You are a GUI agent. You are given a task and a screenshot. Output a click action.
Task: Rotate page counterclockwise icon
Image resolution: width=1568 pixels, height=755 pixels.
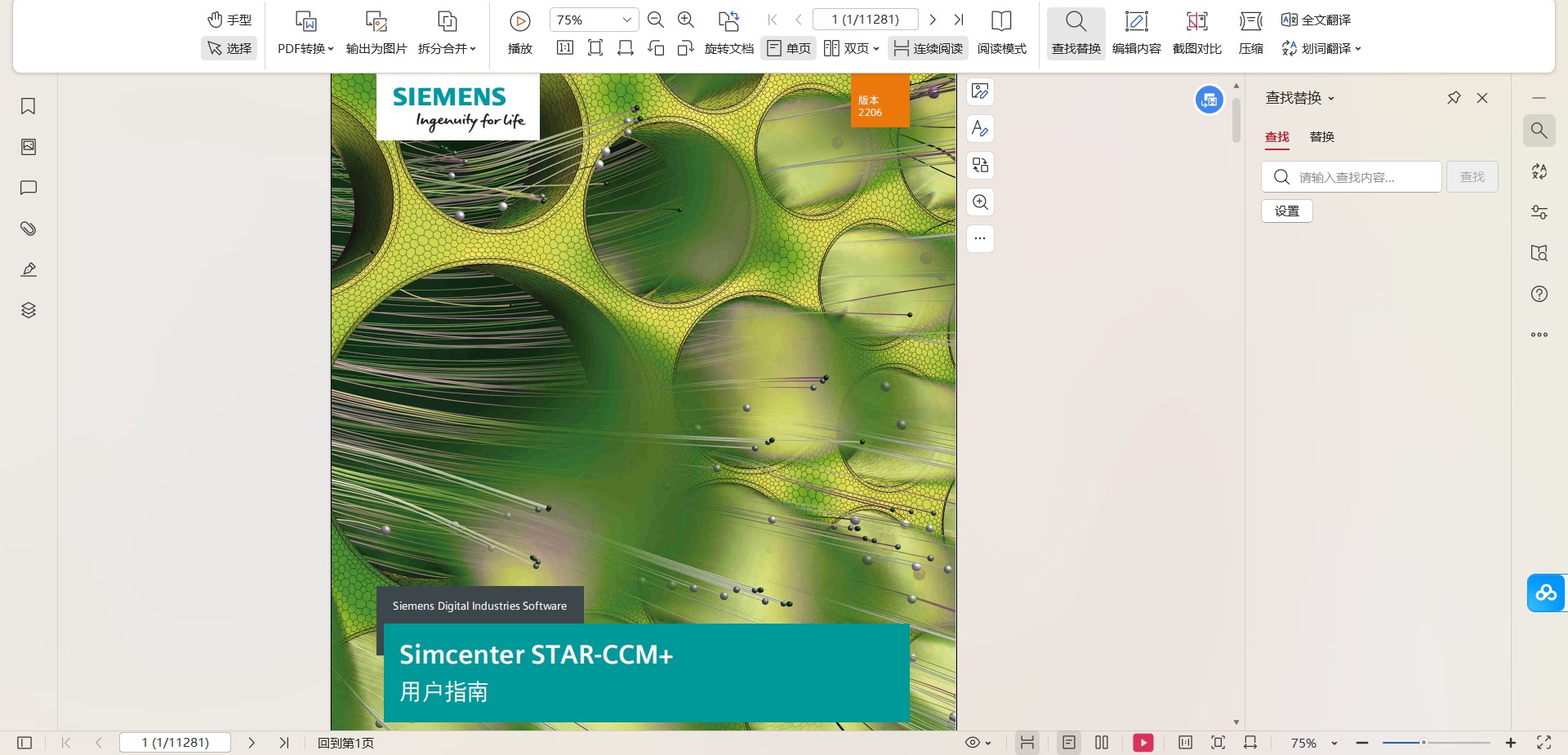(x=656, y=48)
